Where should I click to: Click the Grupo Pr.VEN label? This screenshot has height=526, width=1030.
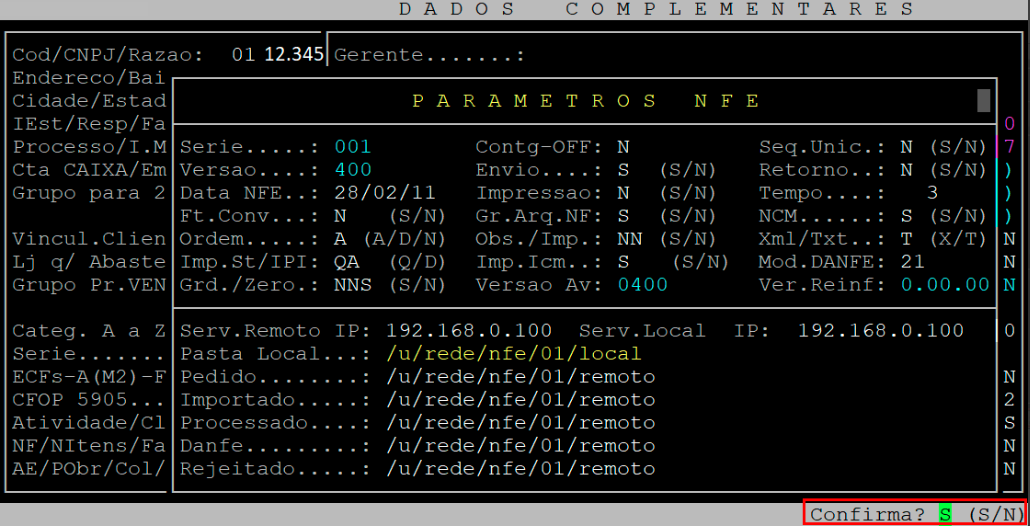click(x=89, y=285)
